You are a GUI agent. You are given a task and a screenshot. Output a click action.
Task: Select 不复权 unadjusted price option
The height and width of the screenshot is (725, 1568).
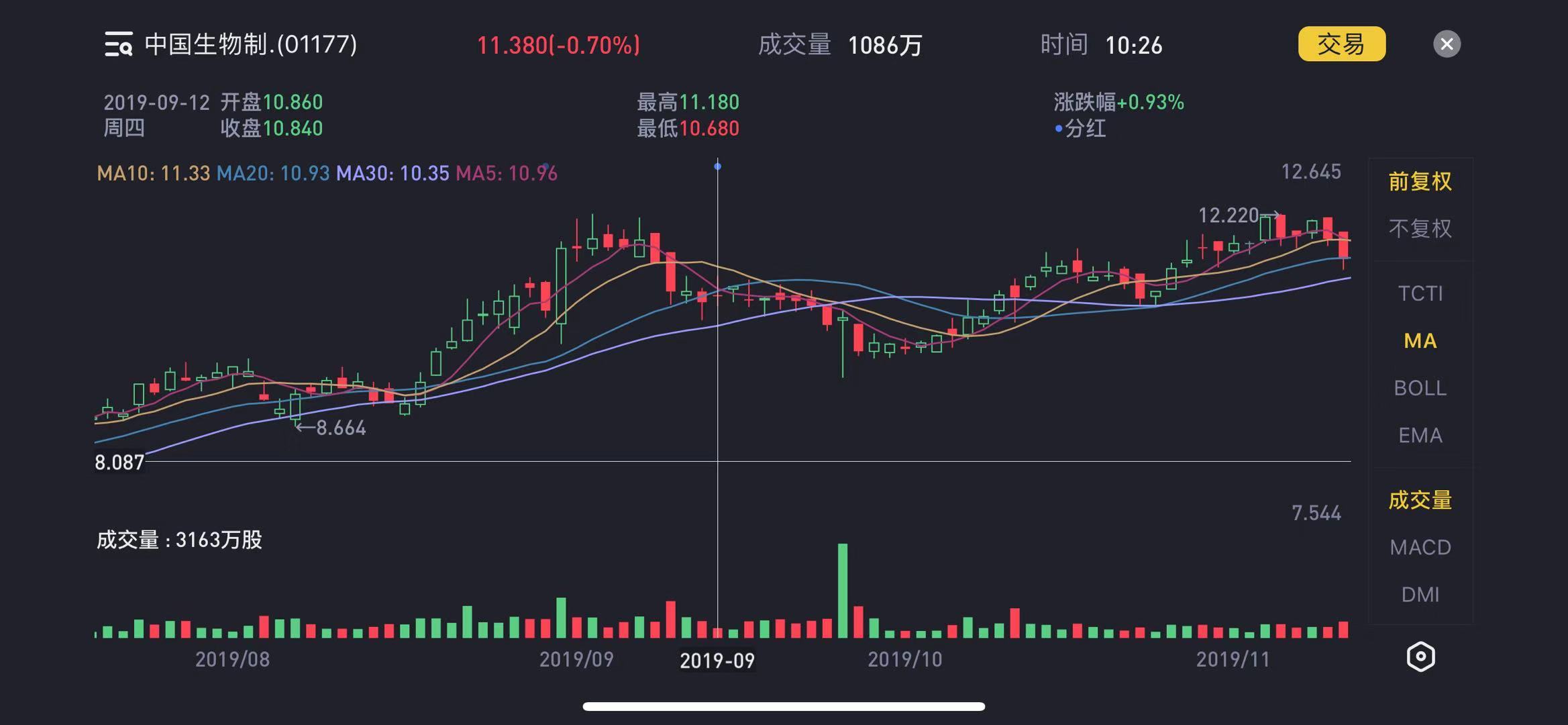pos(1420,229)
